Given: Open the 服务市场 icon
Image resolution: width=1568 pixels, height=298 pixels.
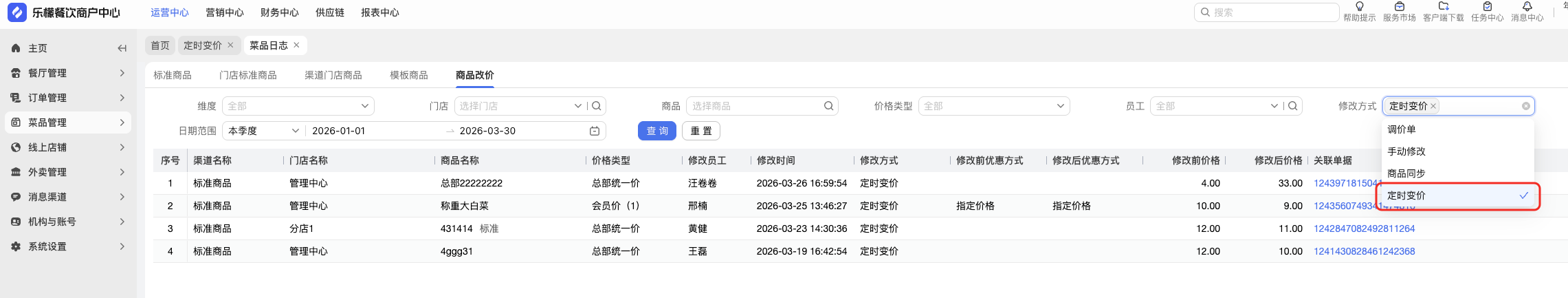Looking at the screenshot, I should pos(1399,7).
